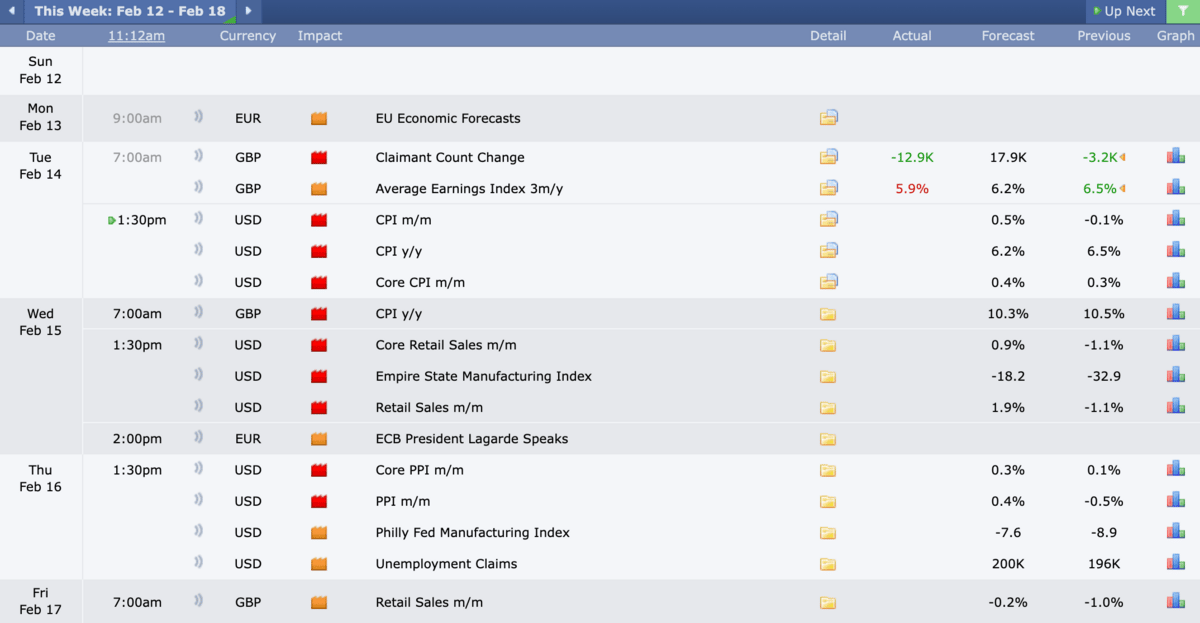The image size is (1200, 623).
Task: Click the Currency column header
Action: pyautogui.click(x=248, y=36)
